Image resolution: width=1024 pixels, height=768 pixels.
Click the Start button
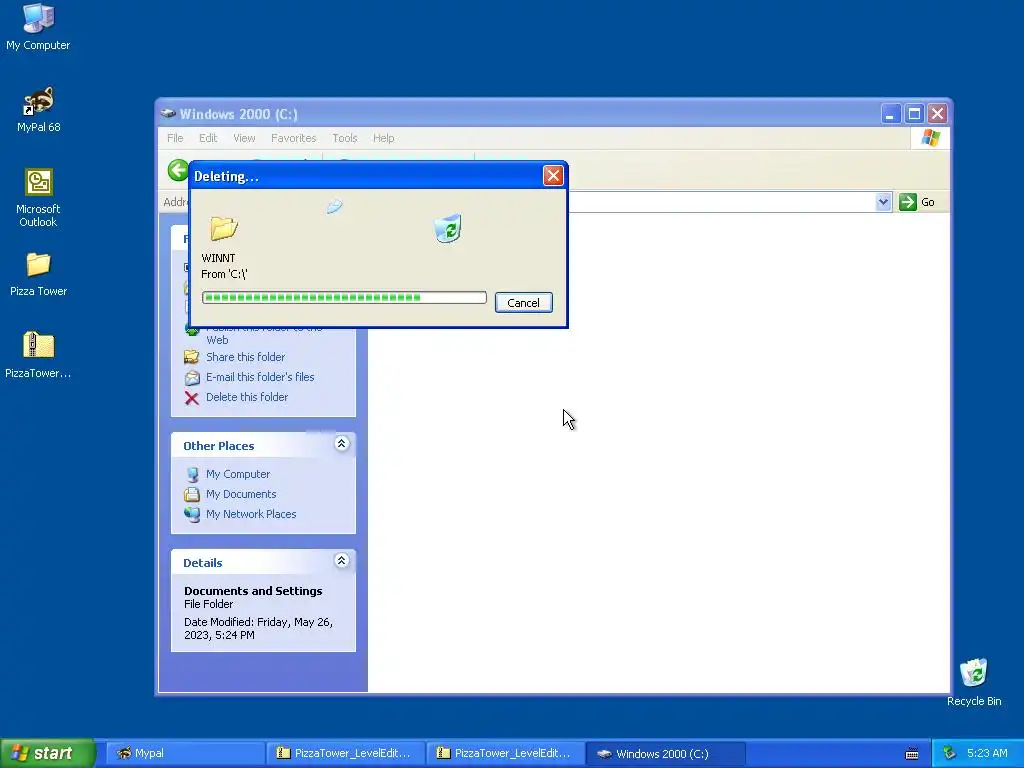48,753
